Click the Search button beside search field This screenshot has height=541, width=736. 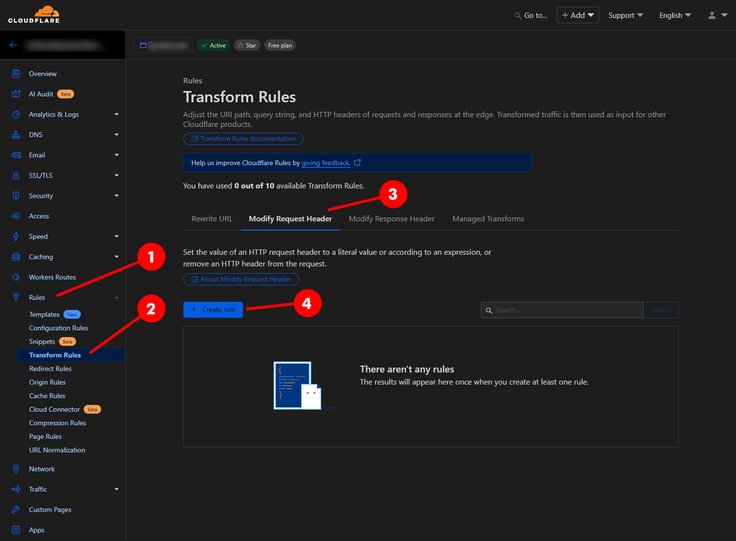tap(661, 310)
